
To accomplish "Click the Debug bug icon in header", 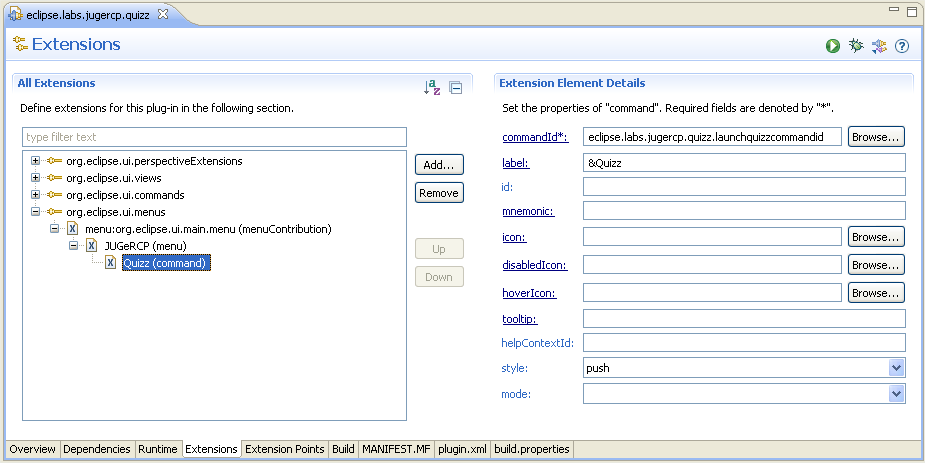I will [856, 46].
